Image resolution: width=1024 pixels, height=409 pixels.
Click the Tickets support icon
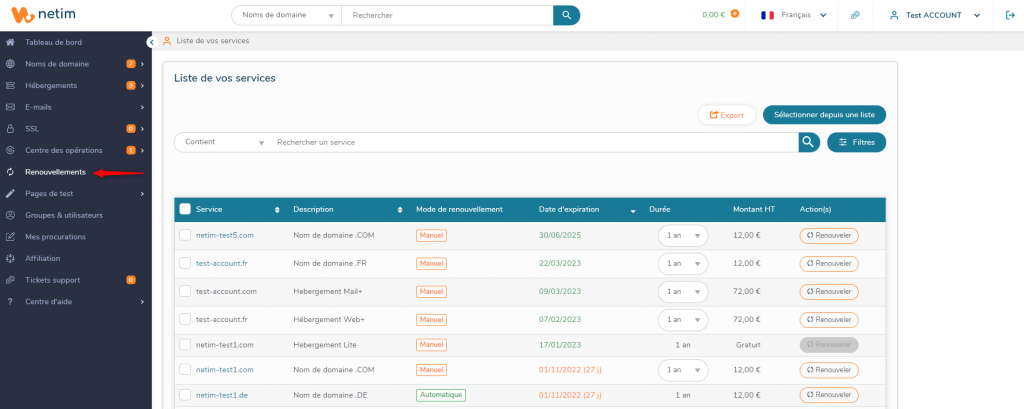(10, 280)
